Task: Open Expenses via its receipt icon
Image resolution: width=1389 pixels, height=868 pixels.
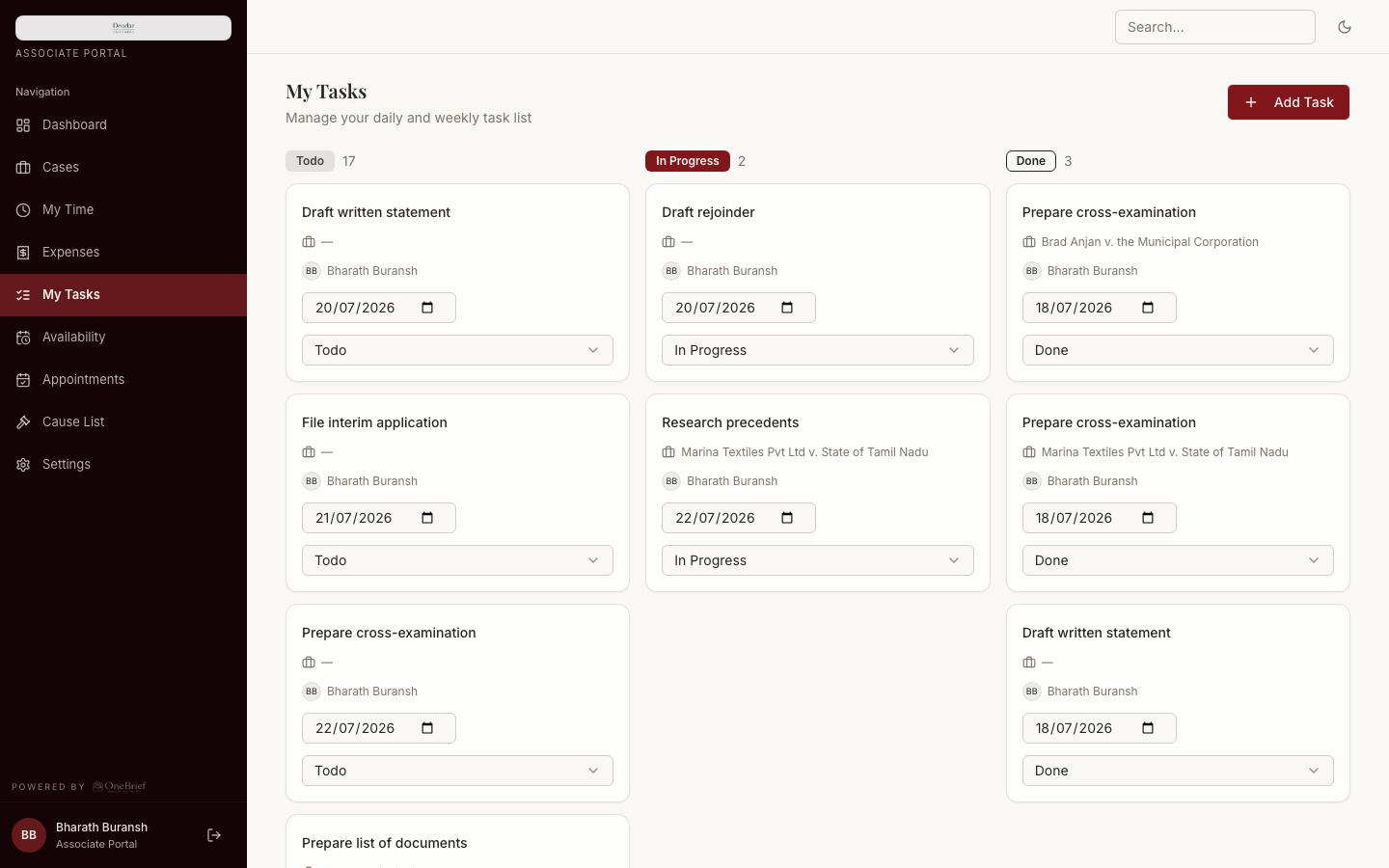Action: (23, 253)
